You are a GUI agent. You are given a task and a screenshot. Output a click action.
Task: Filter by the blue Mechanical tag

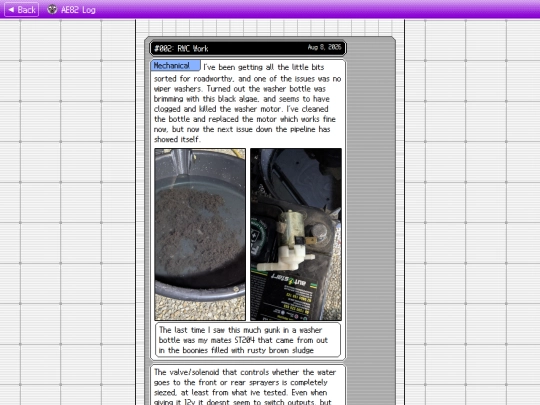coord(175,65)
